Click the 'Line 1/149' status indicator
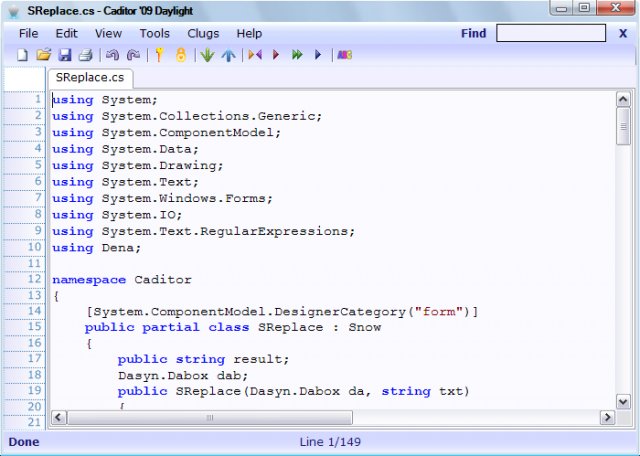Viewport: 640px width, 456px height. pos(330,442)
